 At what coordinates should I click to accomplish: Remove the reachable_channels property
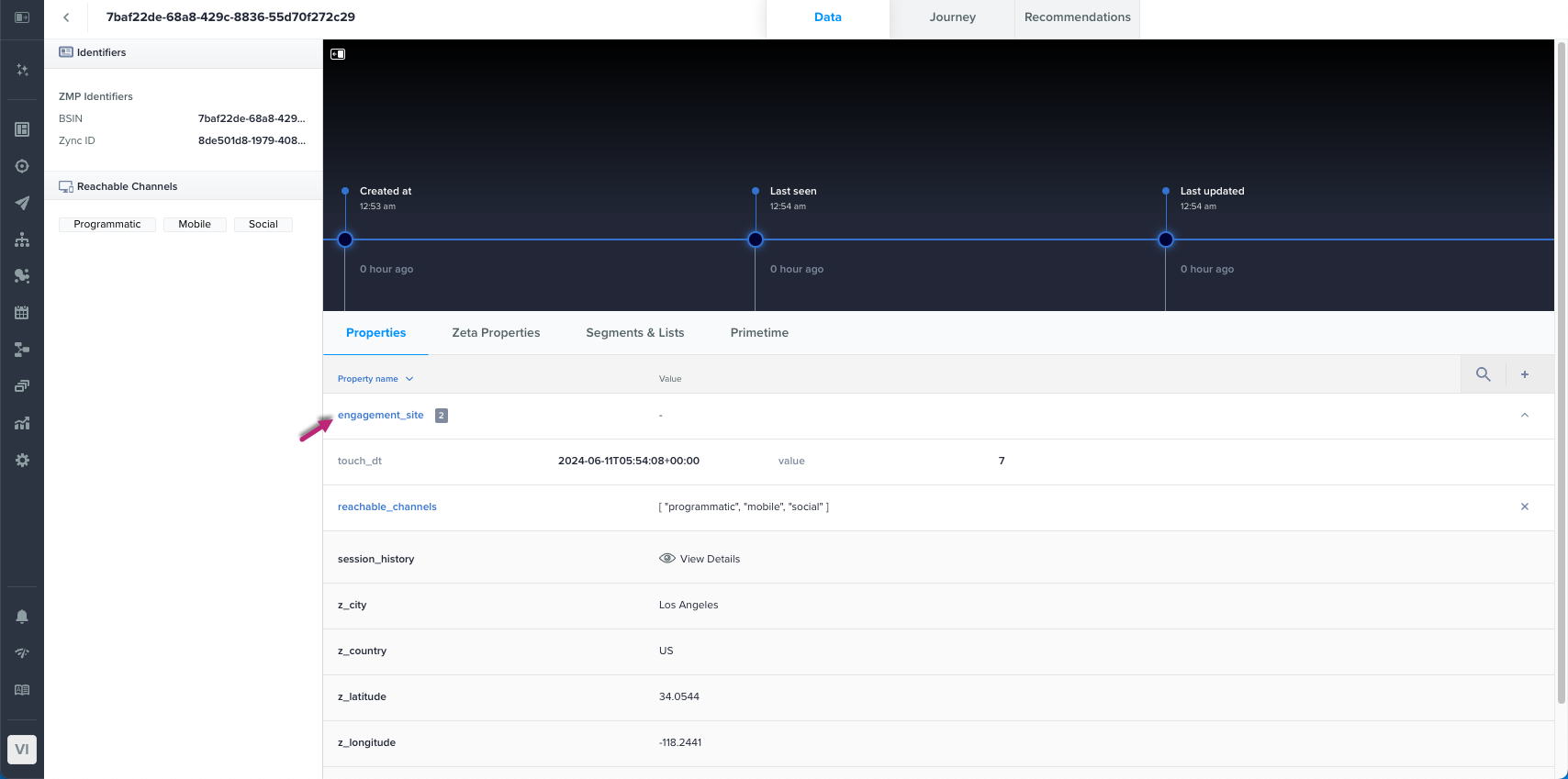click(1524, 506)
